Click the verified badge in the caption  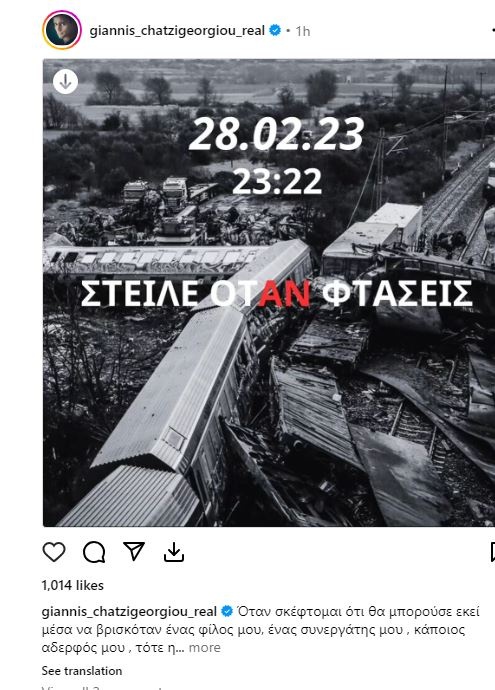pyautogui.click(x=227, y=611)
